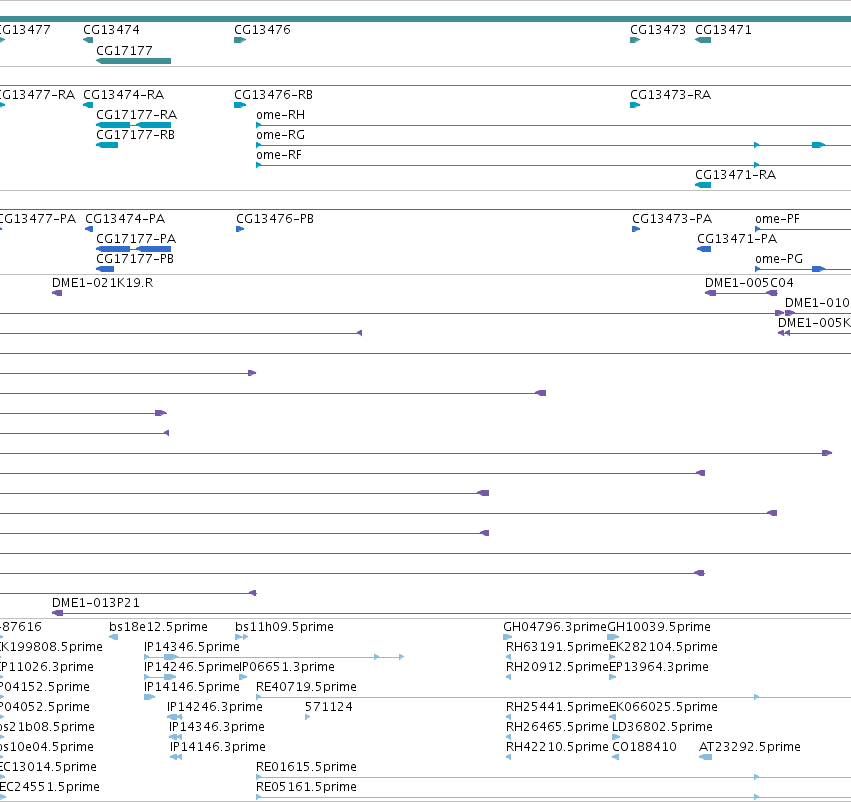This screenshot has width=851, height=802.
Task: Select the CG13476-PB protein label
Action: click(x=275, y=219)
